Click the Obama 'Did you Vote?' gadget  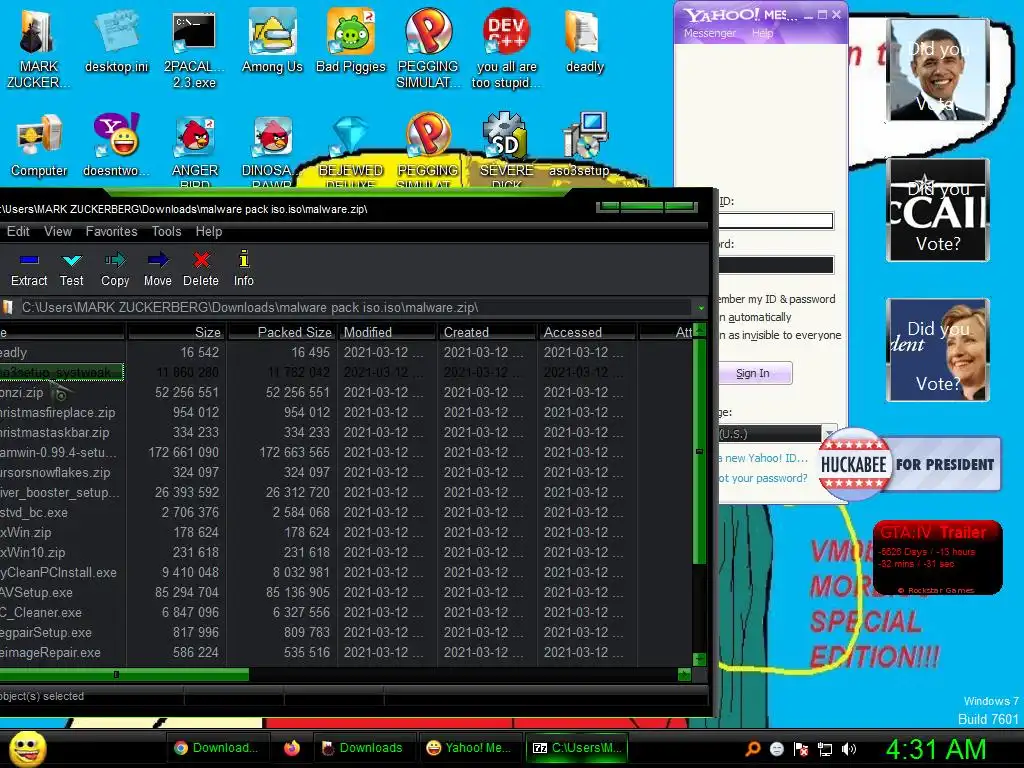[x=938, y=69]
